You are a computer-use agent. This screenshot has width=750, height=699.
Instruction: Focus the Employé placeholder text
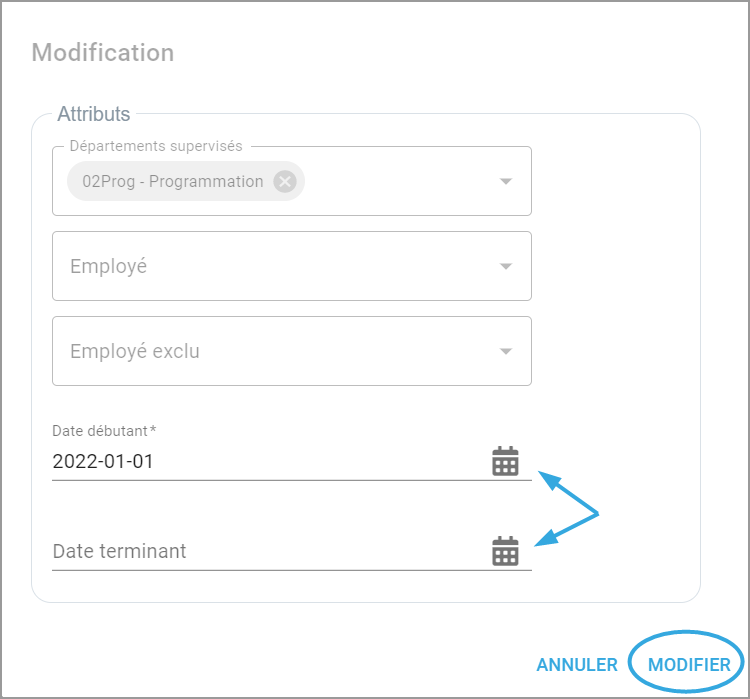(109, 267)
